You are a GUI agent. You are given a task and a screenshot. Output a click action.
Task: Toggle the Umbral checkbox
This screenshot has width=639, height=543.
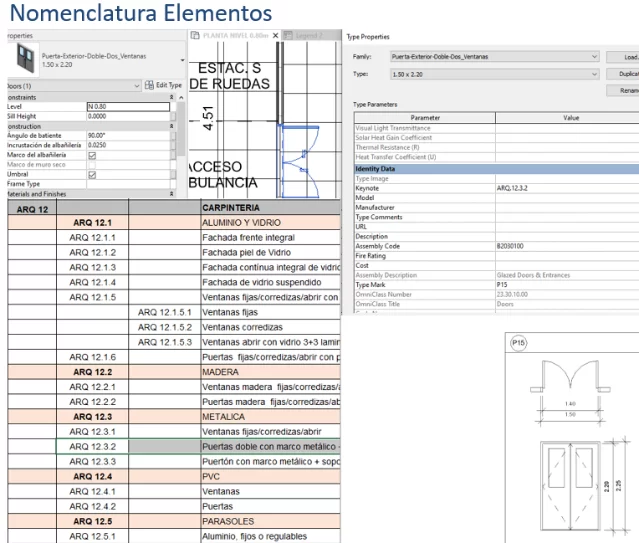(x=92, y=174)
